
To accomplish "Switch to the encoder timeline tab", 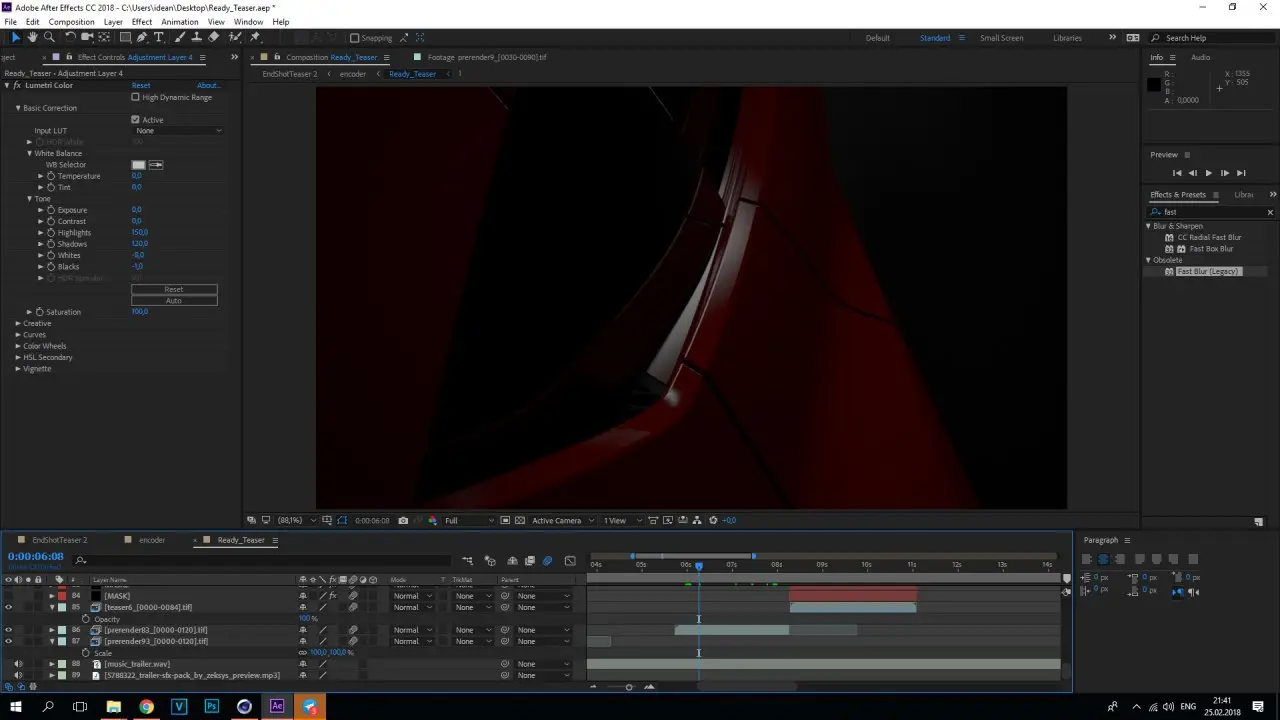I will click(x=152, y=540).
